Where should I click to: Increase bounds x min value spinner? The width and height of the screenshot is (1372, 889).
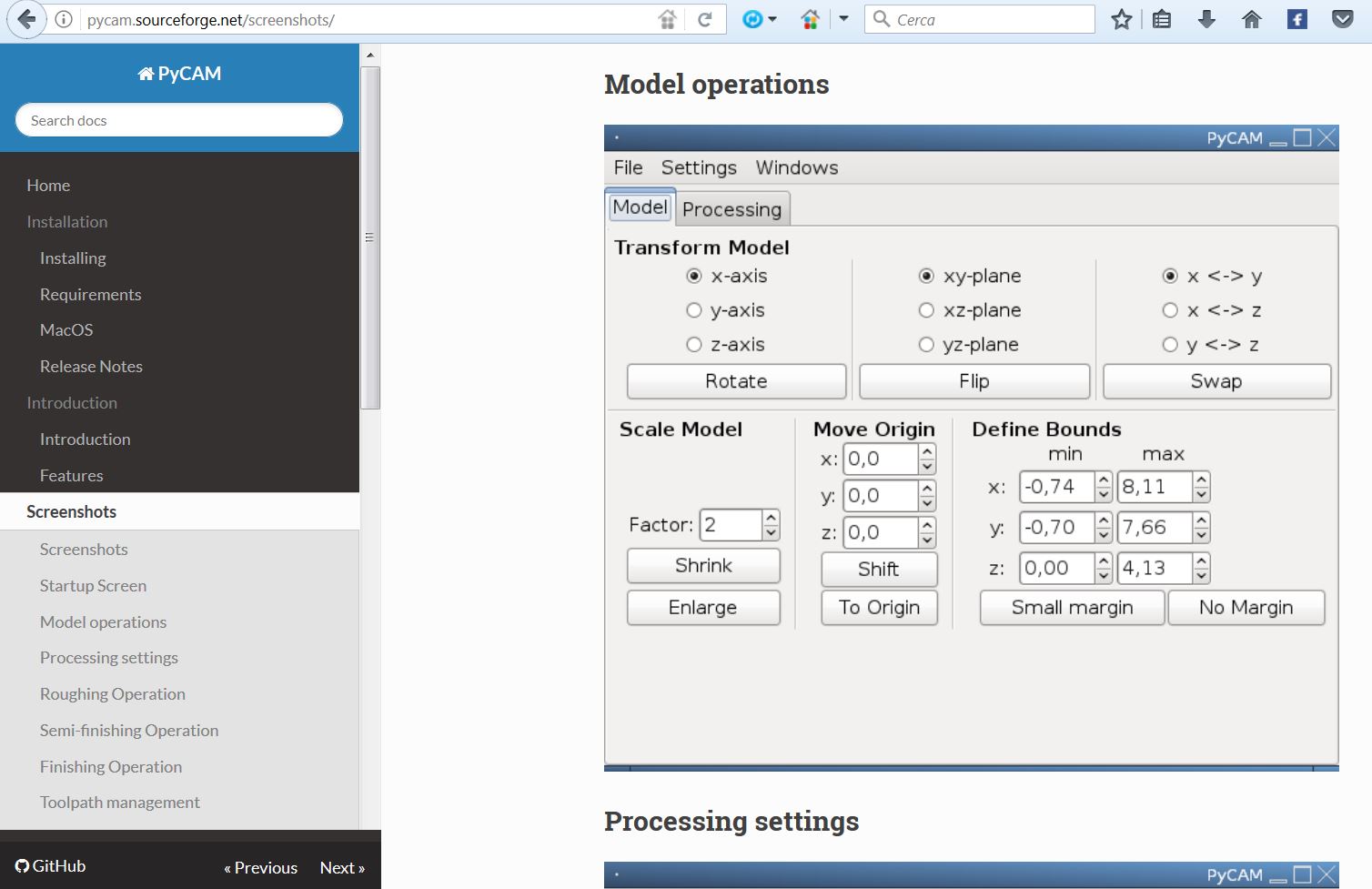(x=1104, y=480)
